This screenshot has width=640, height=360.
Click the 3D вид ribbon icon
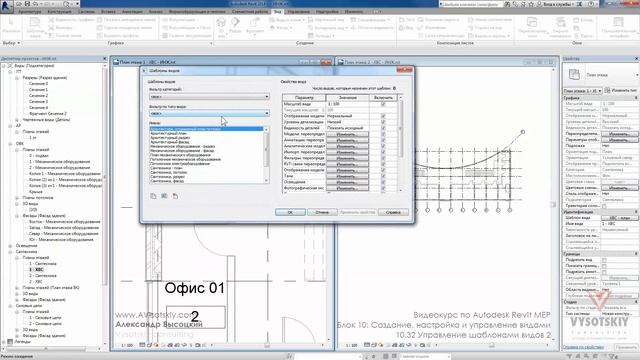[x=221, y=27]
